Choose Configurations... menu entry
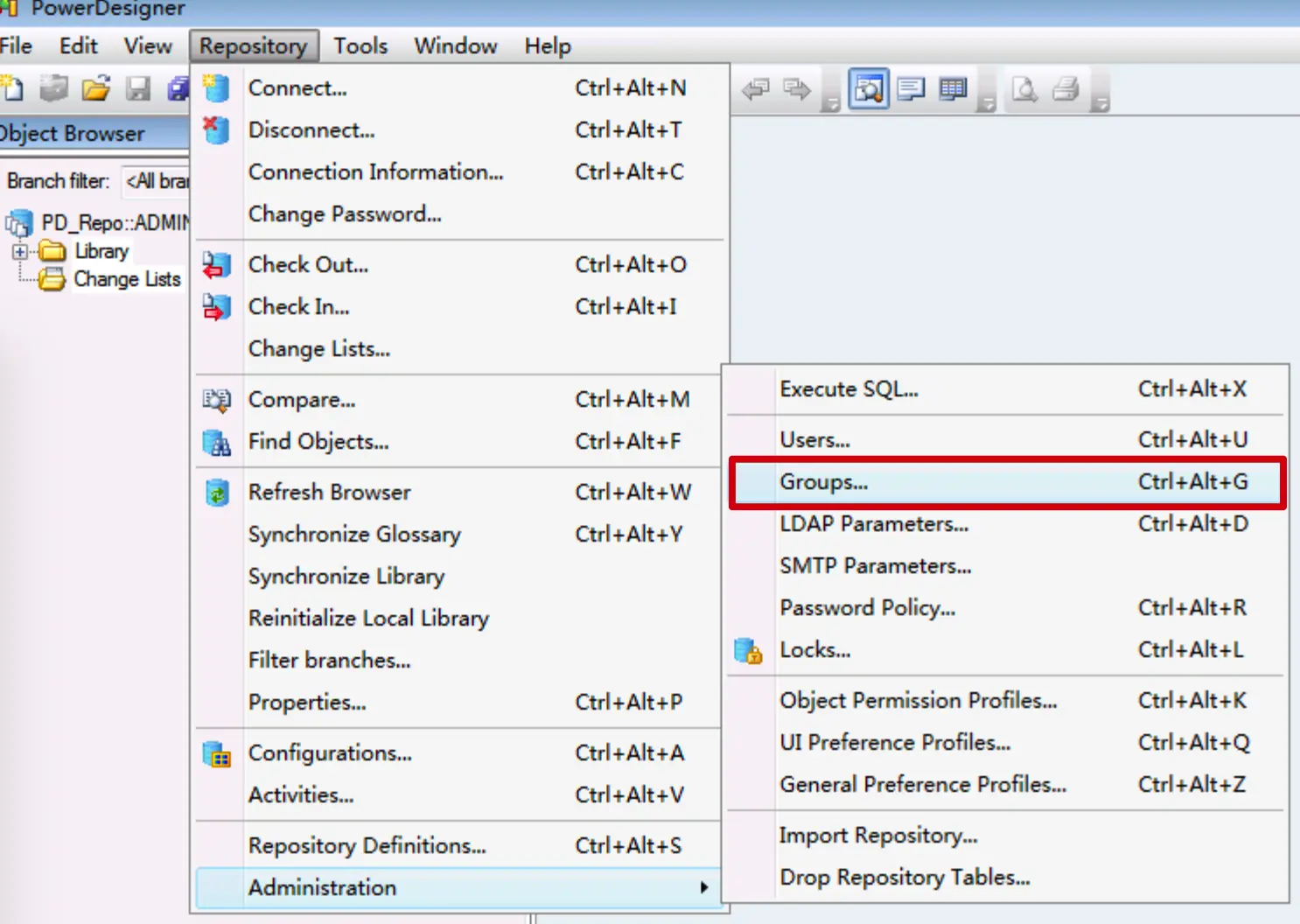 (x=460, y=752)
